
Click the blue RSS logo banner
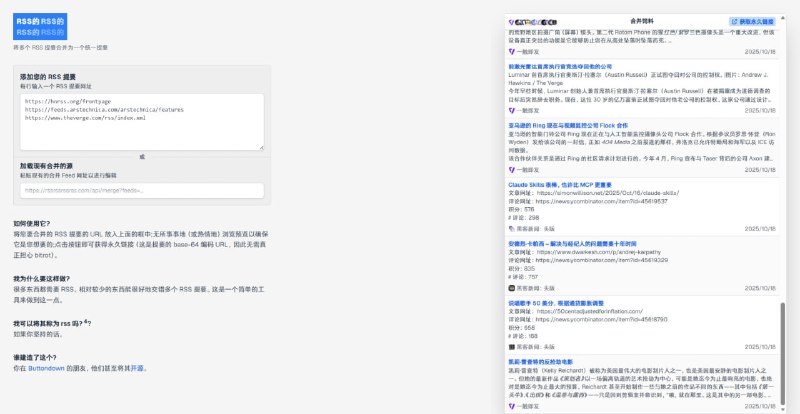tap(40, 27)
